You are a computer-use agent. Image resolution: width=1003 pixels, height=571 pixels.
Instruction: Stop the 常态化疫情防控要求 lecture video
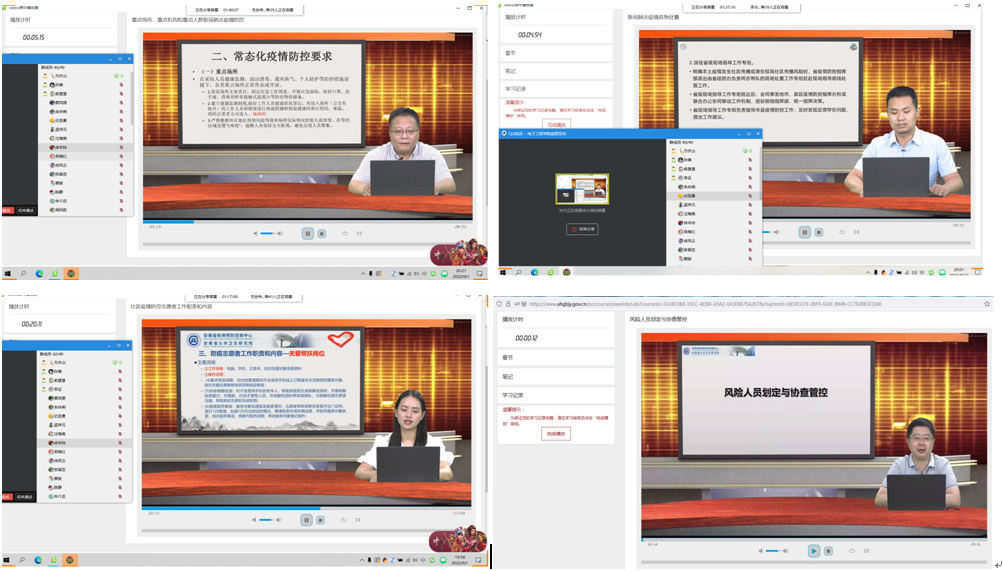point(321,234)
